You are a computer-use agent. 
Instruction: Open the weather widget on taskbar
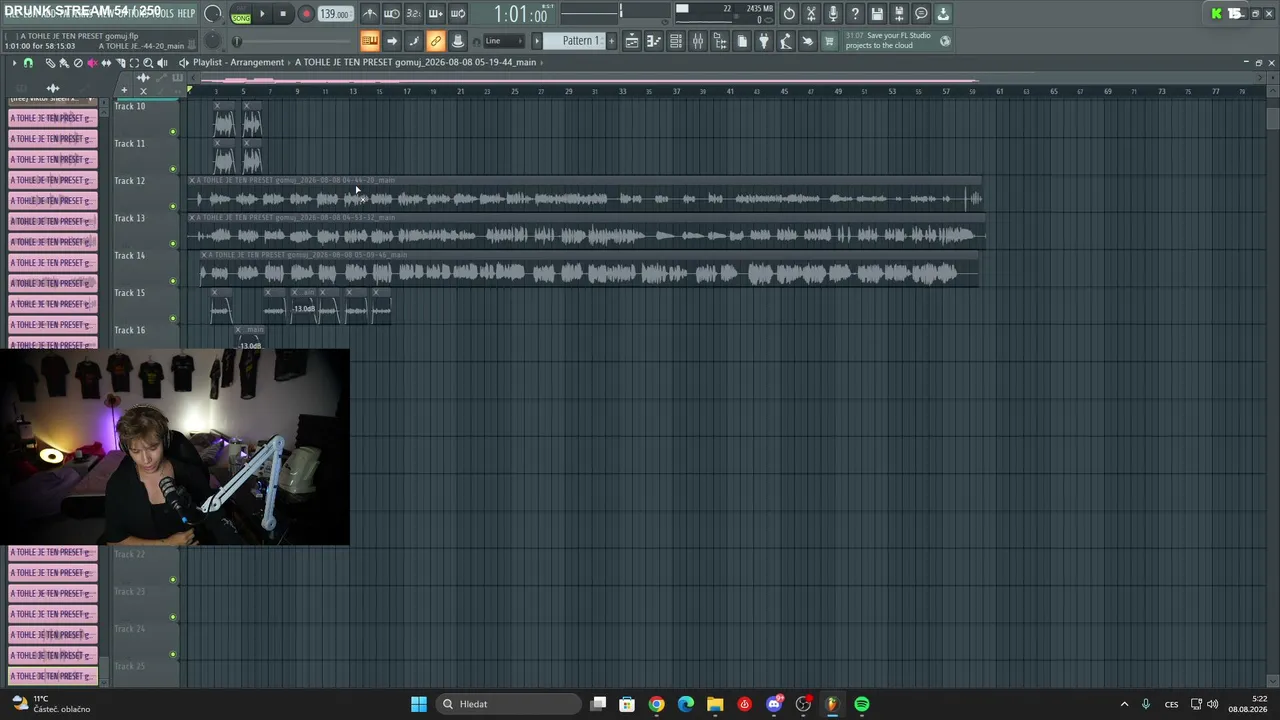click(50, 704)
